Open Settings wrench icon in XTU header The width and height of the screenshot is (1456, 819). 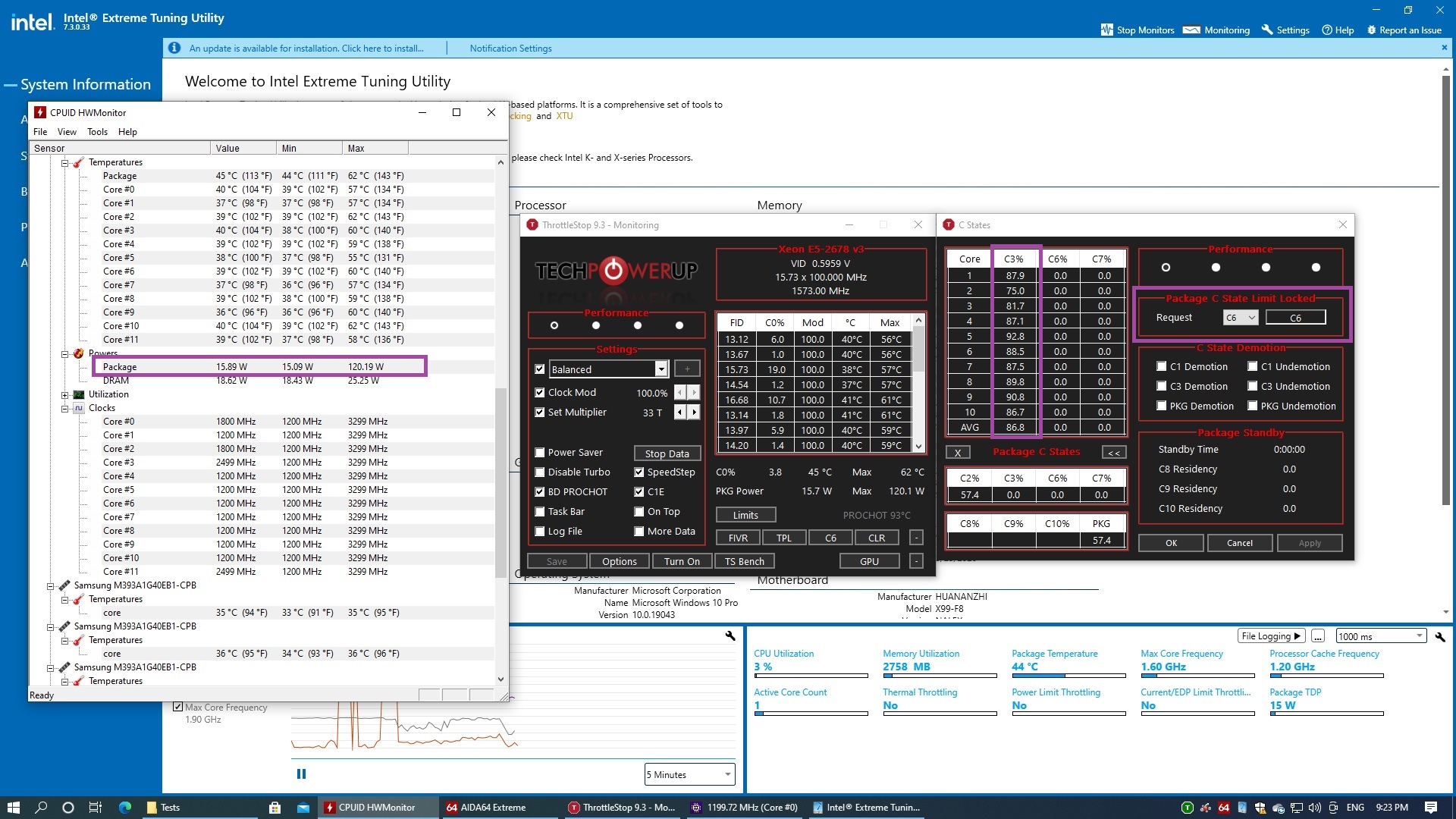(x=1267, y=30)
